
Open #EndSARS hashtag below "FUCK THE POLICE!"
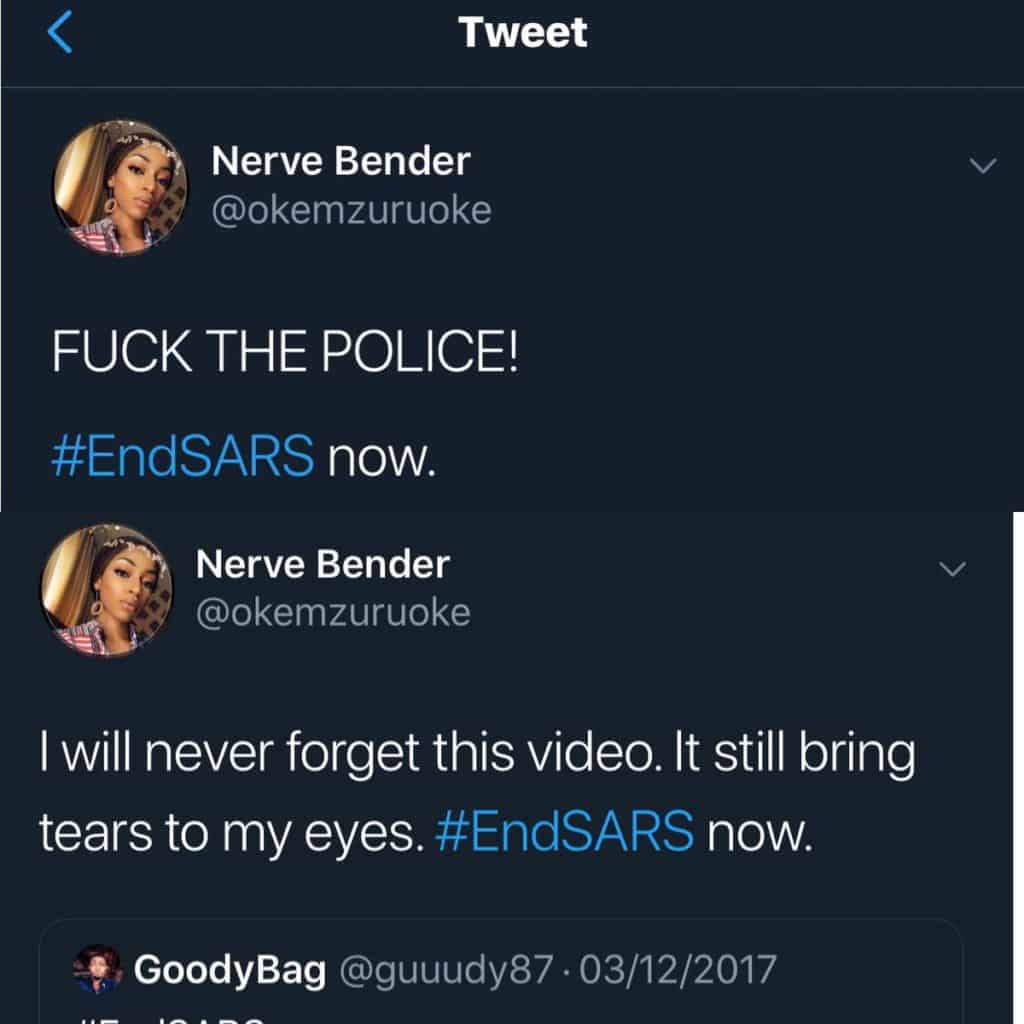182,458
